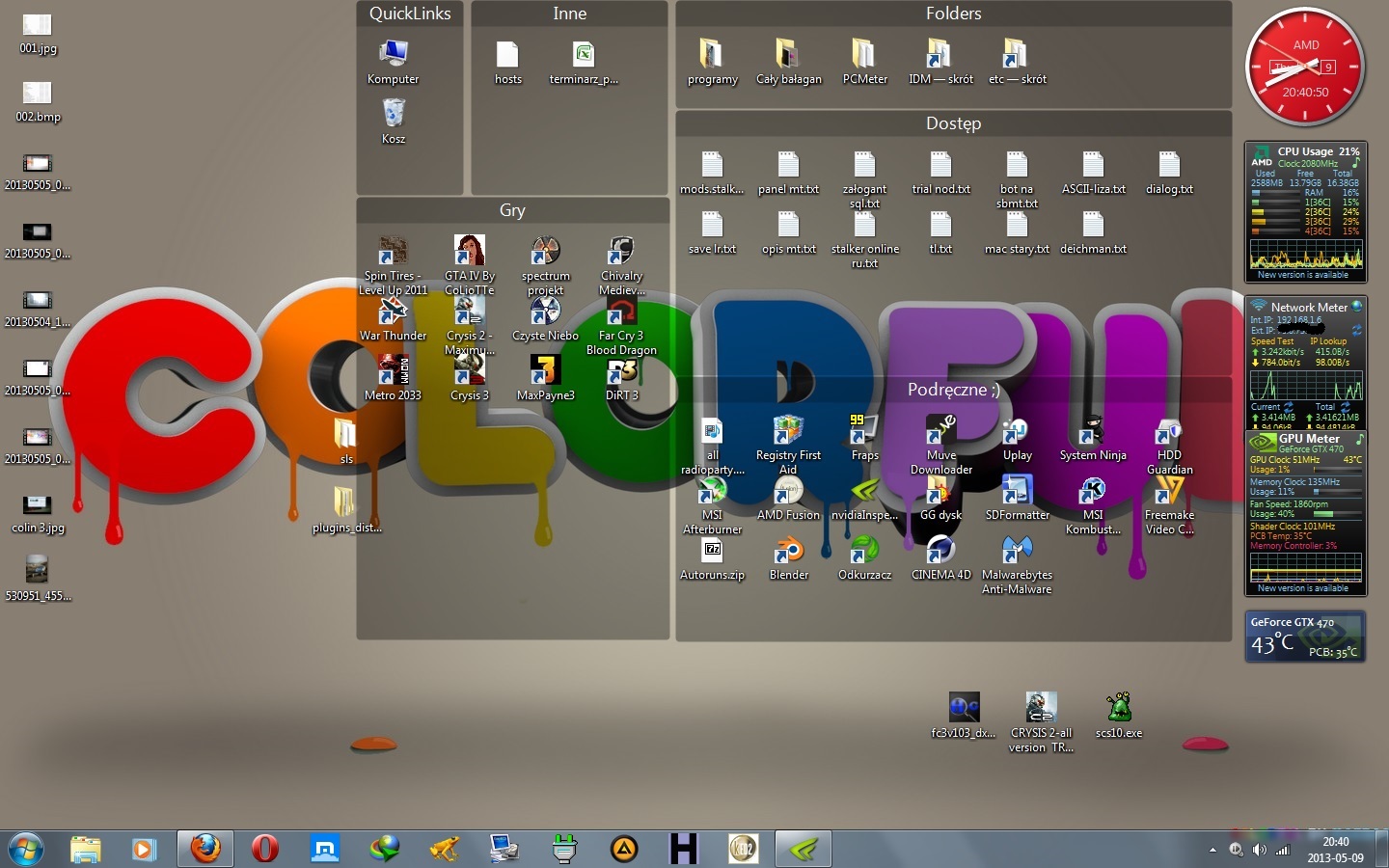The width and height of the screenshot is (1389, 868).
Task: Launch Freemake Video C... shortcut
Action: click(x=1169, y=505)
